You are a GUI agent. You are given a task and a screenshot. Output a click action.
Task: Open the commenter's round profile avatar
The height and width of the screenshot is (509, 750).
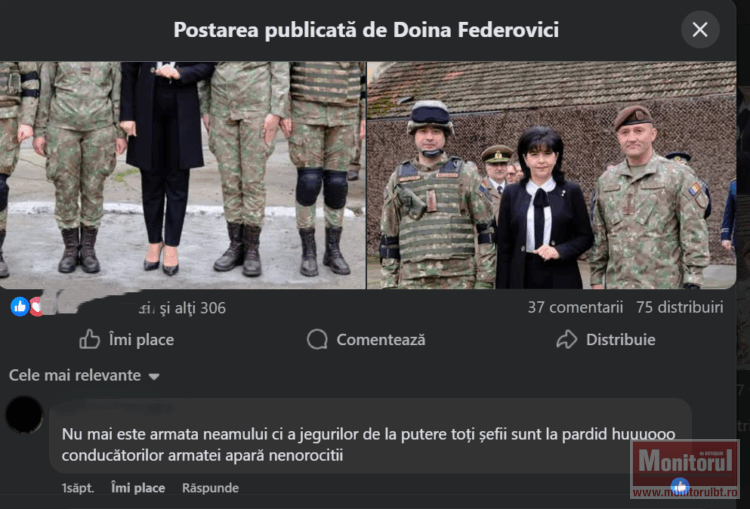tap(24, 415)
